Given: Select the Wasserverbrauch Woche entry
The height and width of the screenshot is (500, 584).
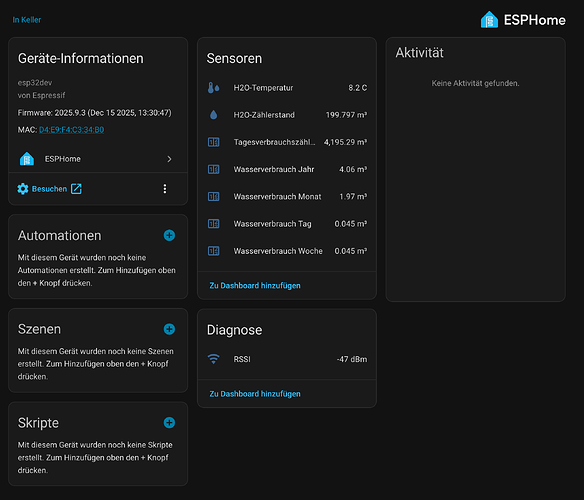Looking at the screenshot, I should click(x=287, y=251).
